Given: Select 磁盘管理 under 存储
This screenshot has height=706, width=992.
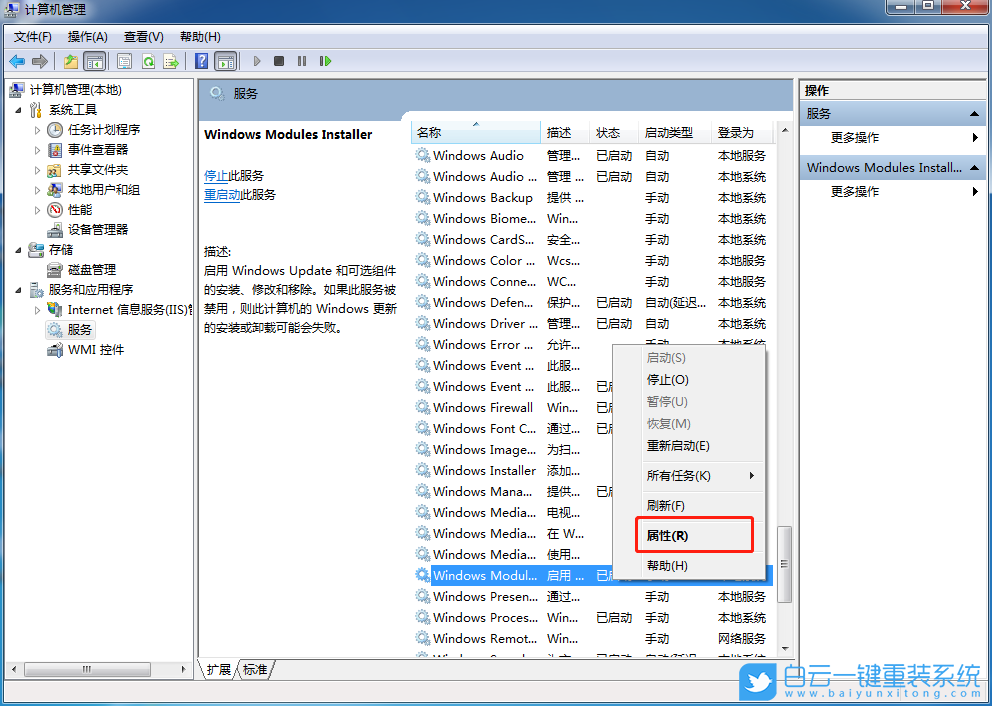Looking at the screenshot, I should 92,269.
